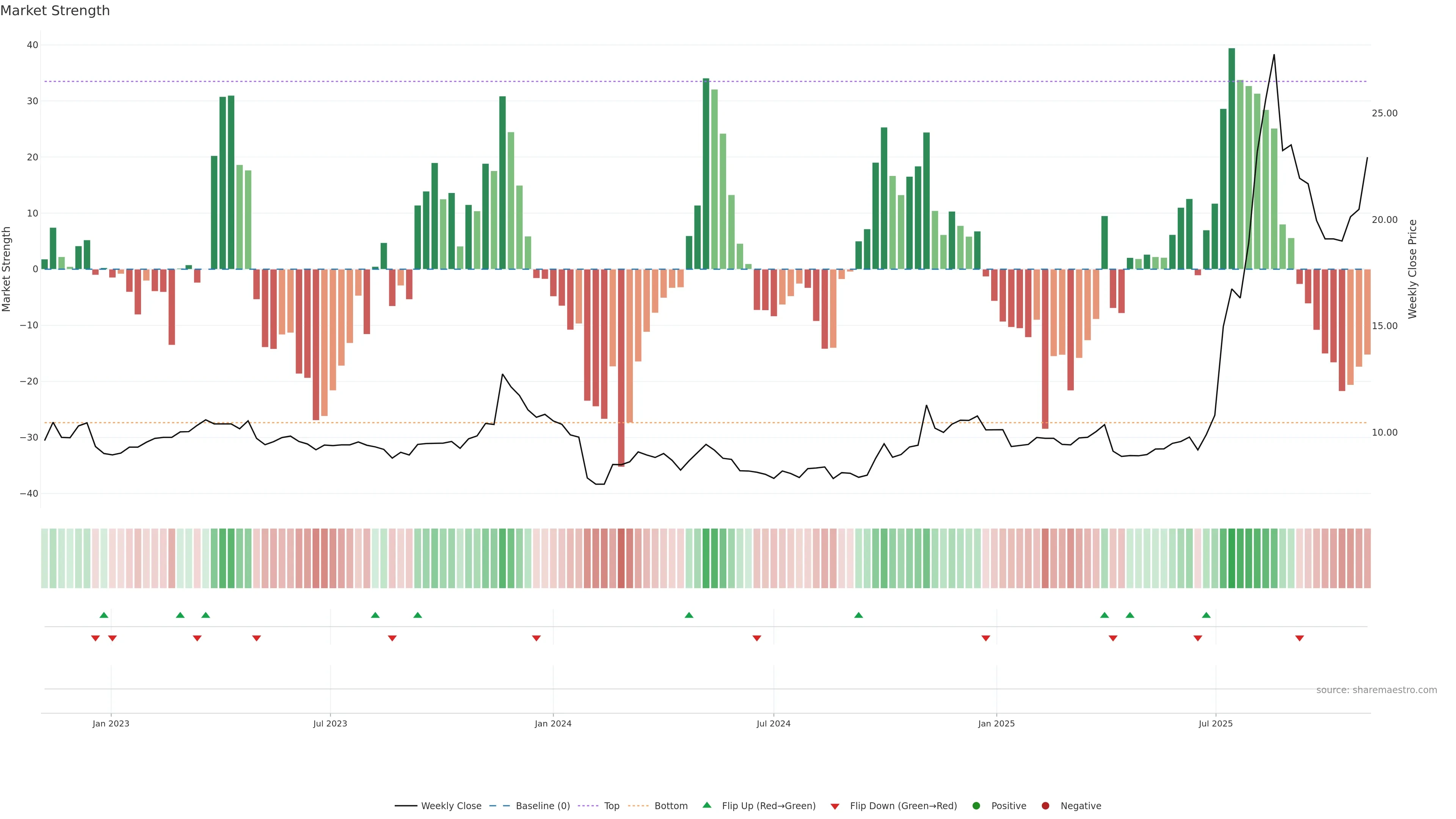Screen dimensions: 1456x819
Task: Click the rightmost red flip-down triangle marker
Action: coord(1299,638)
